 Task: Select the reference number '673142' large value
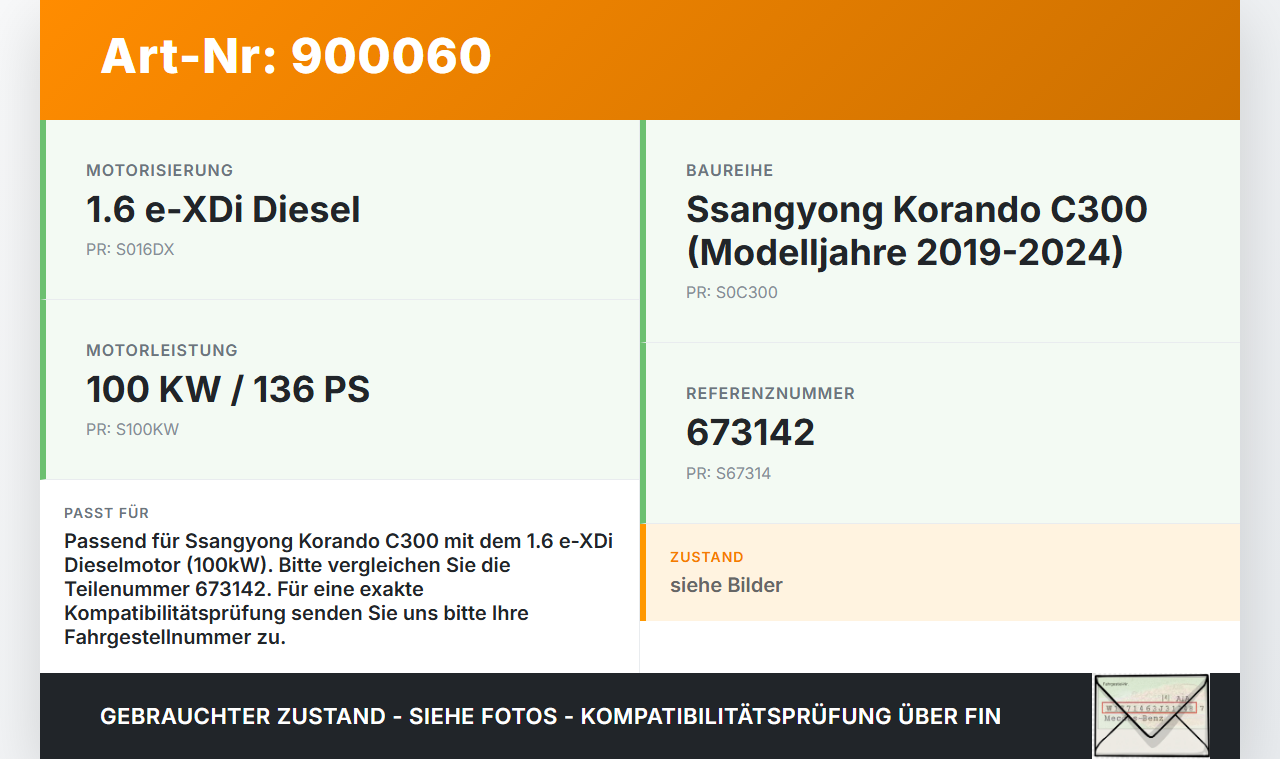pyautogui.click(x=750, y=433)
